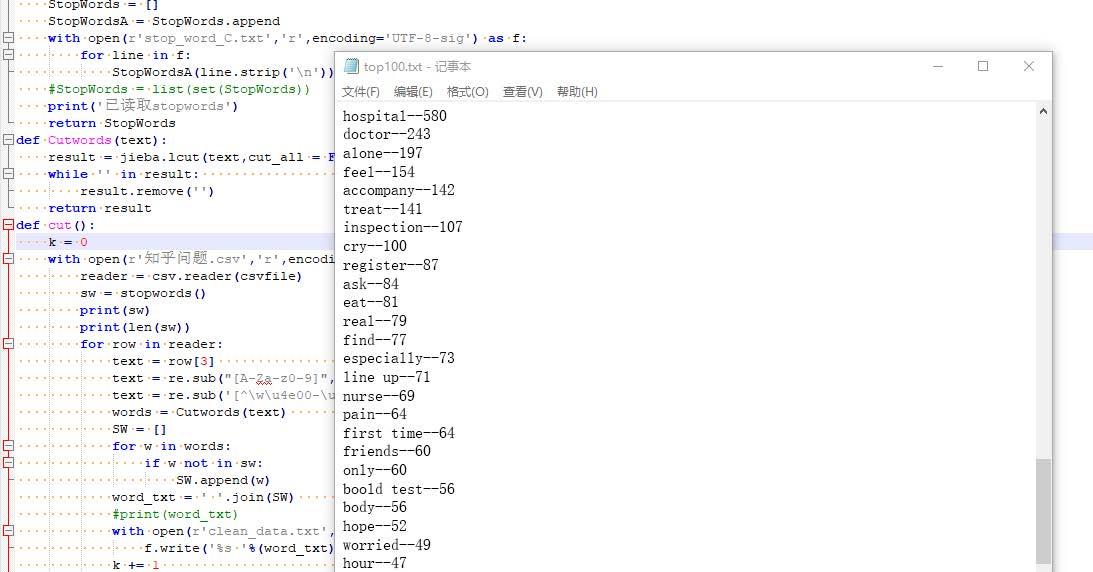Open the 格式(O) menu in Notepad
This screenshot has height=572, width=1093.
coord(467,92)
